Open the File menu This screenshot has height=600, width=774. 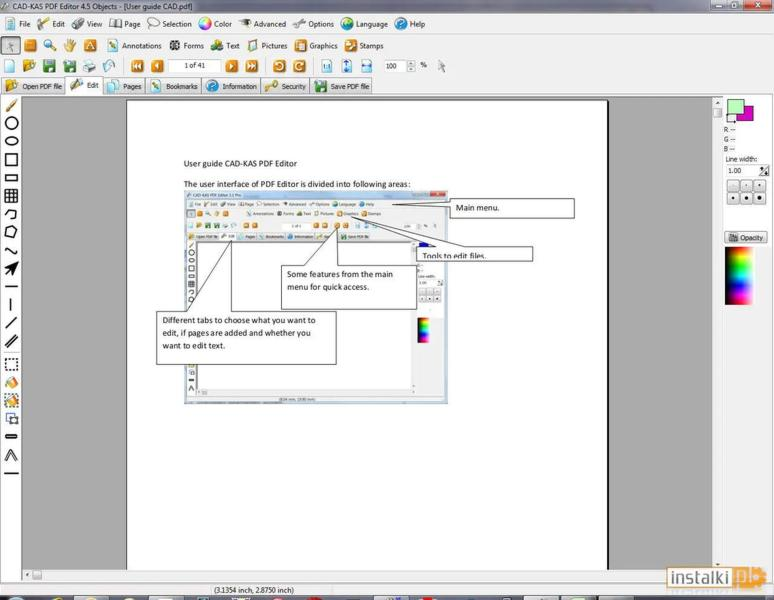pyautogui.click(x=18, y=24)
